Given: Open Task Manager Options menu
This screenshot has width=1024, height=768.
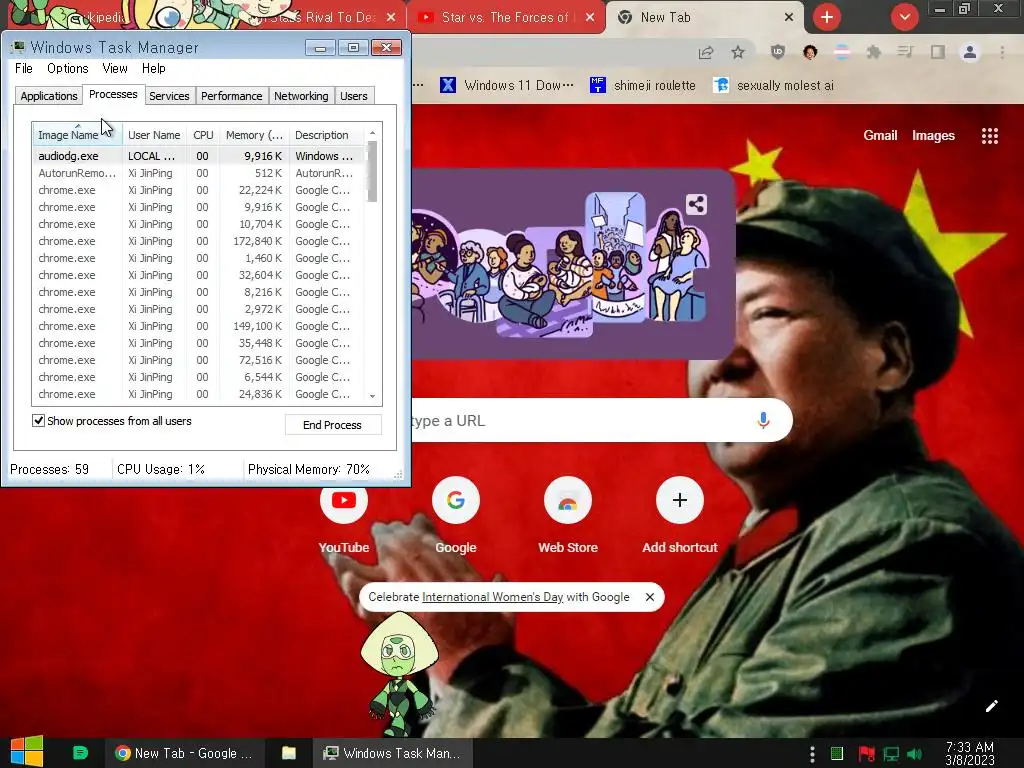Looking at the screenshot, I should click(67, 69).
